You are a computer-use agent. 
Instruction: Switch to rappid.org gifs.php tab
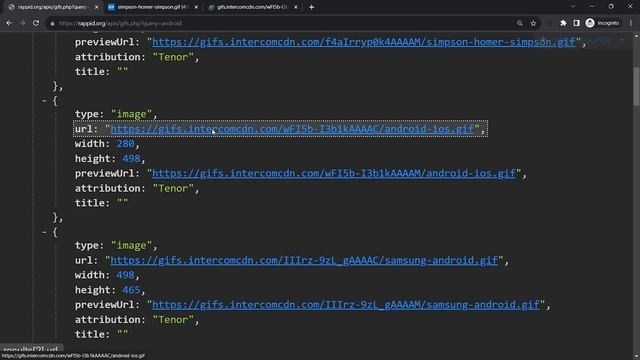(x=52, y=7)
